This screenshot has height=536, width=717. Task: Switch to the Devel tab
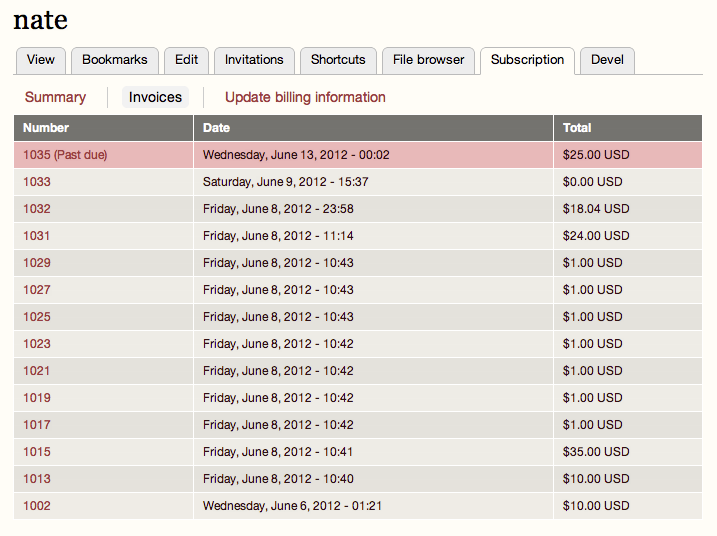[x=607, y=60]
